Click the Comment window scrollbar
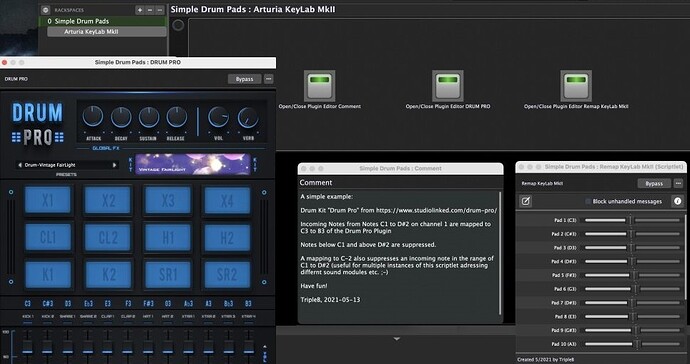690x364 pixels. point(500,253)
